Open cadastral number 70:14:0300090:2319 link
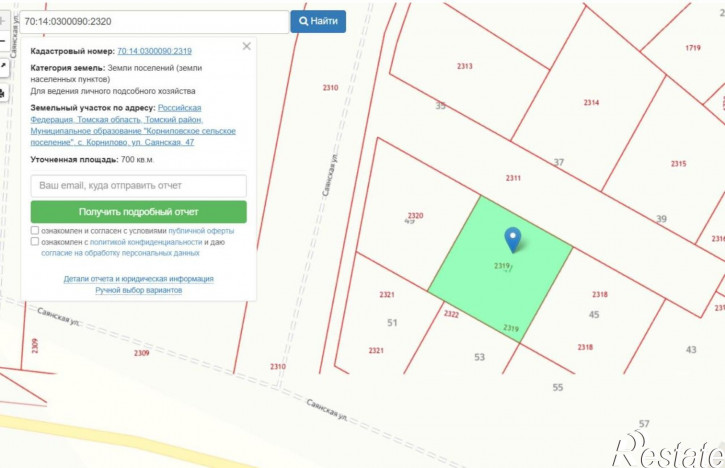This screenshot has width=725, height=468. pos(154,50)
